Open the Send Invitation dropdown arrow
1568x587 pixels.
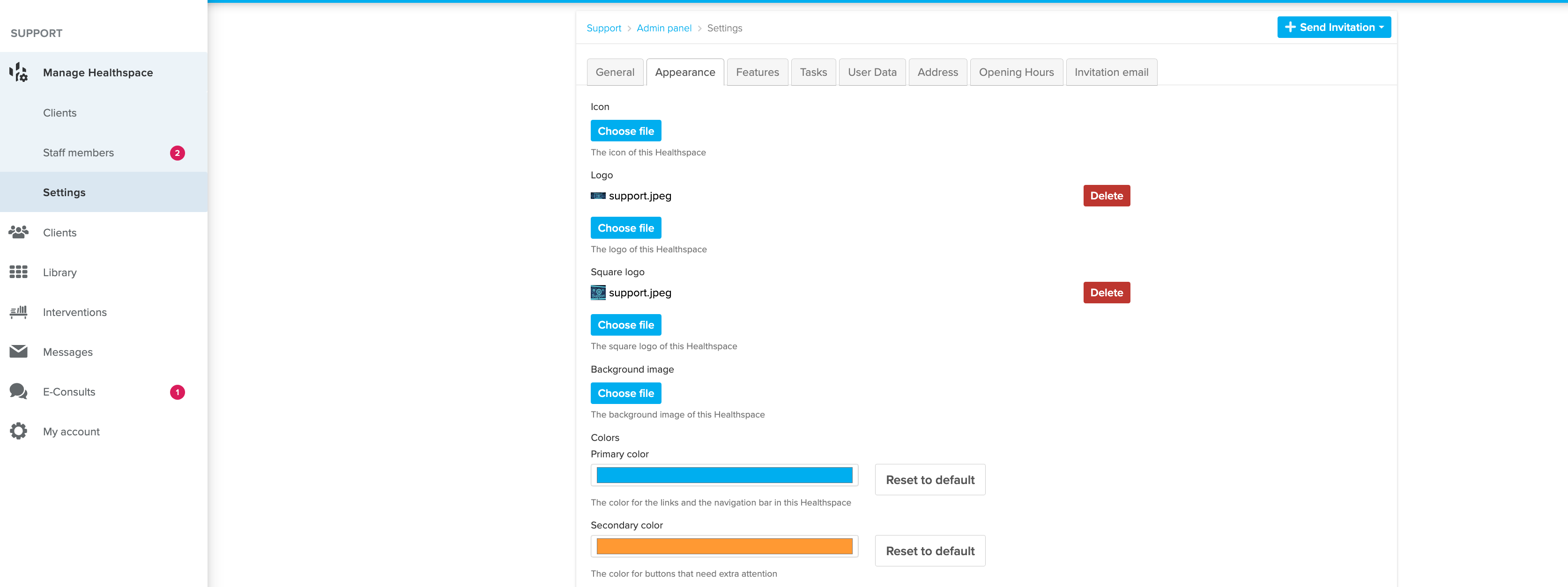tap(1381, 27)
